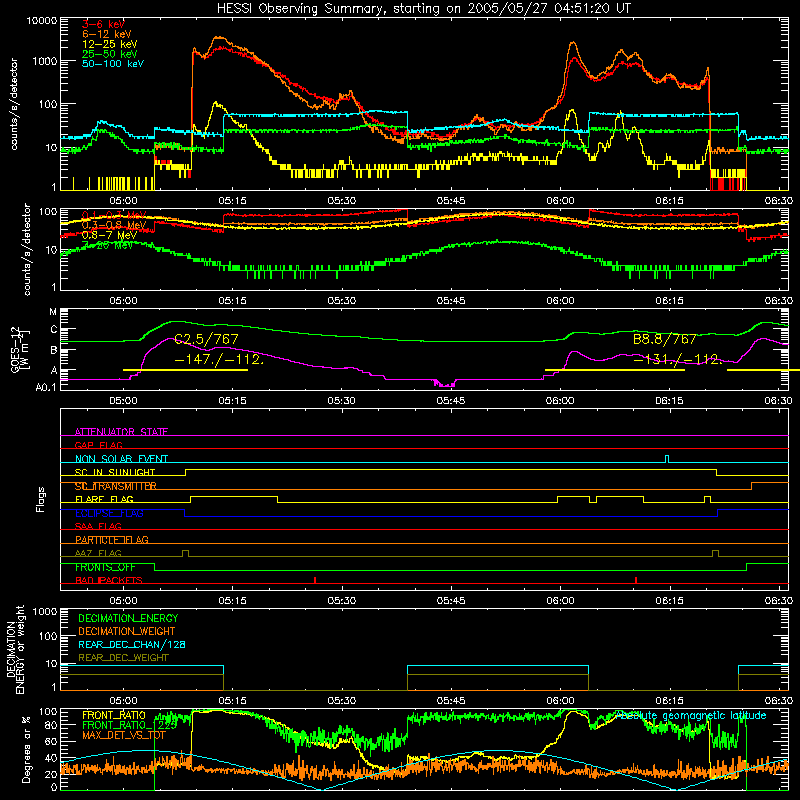
Task: Click the REAR_DEC_CHAN/128 legend label
Action: coord(132,644)
